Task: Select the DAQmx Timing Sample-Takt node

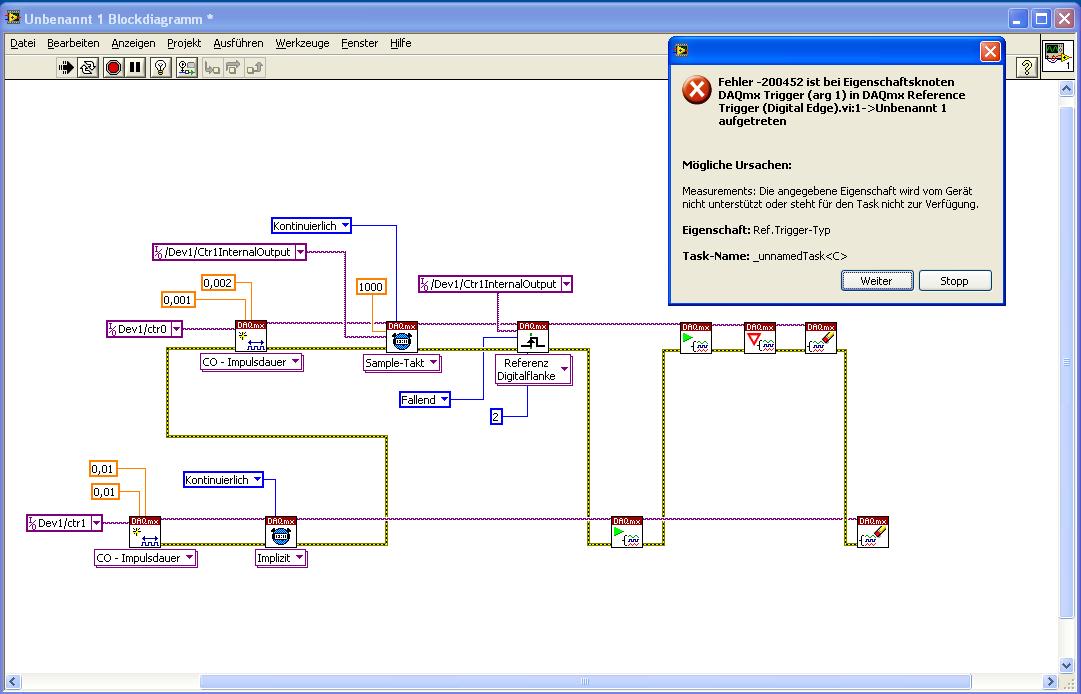Action: 402,337
